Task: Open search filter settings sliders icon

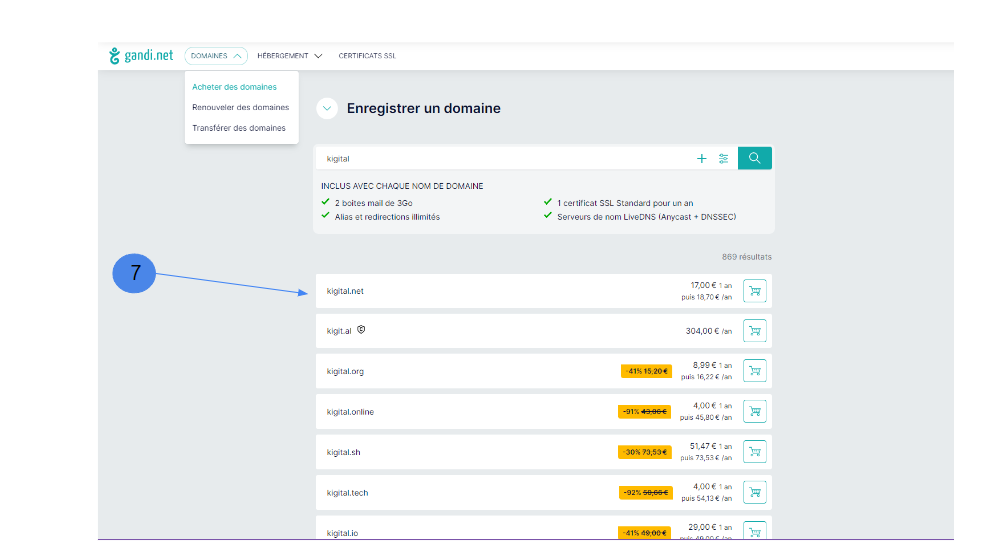Action: click(x=723, y=158)
